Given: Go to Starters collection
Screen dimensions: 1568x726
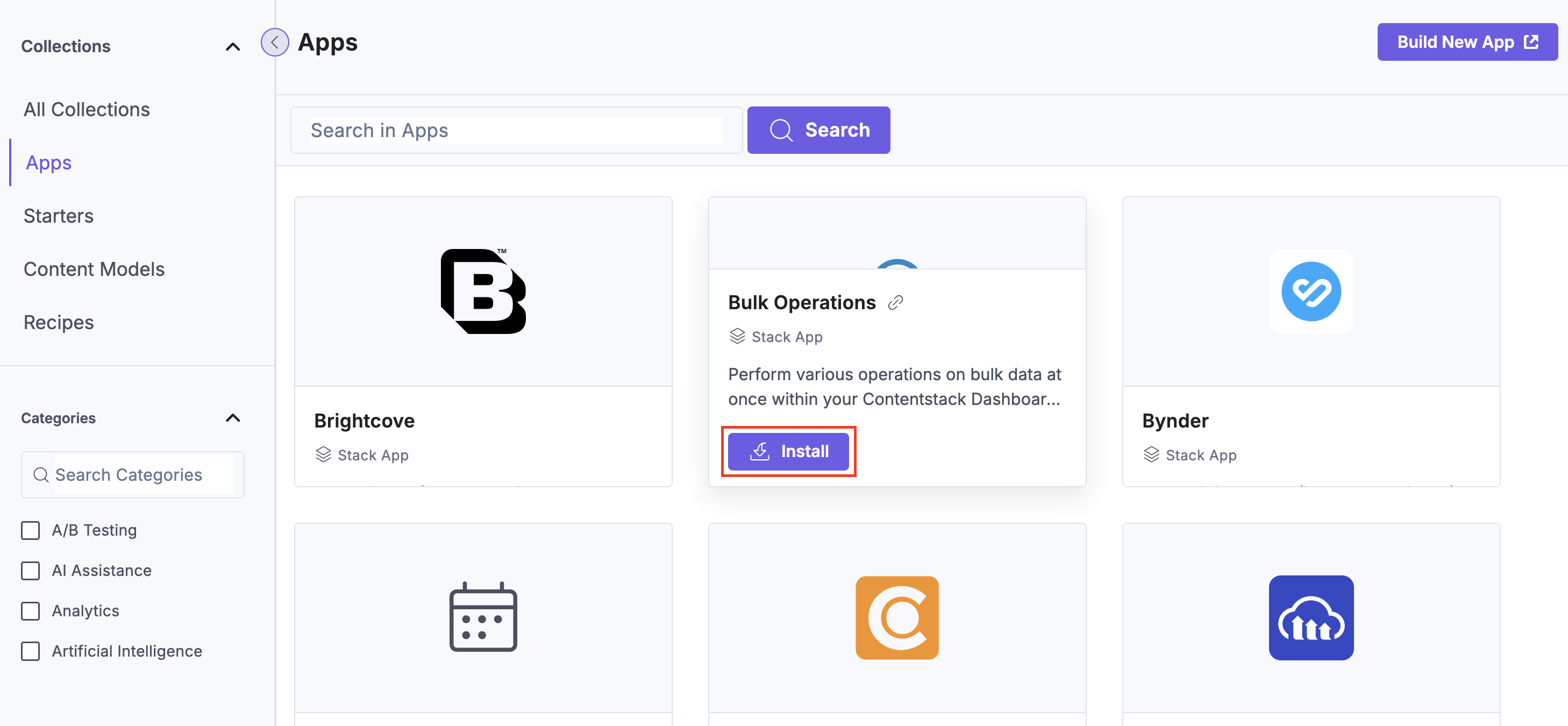Looking at the screenshot, I should click(x=59, y=216).
